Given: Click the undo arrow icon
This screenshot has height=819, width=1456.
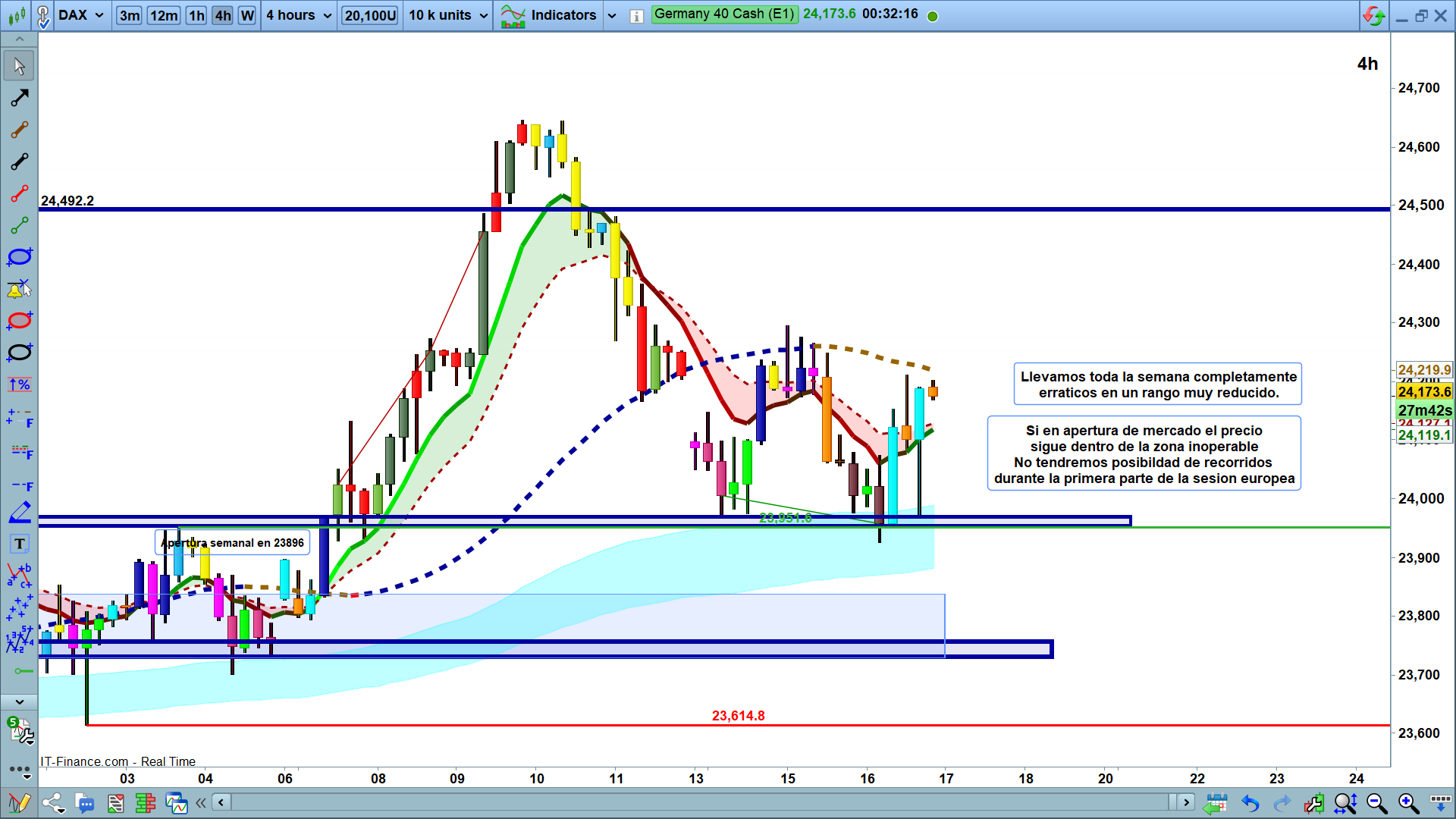Looking at the screenshot, I should tap(1250, 803).
